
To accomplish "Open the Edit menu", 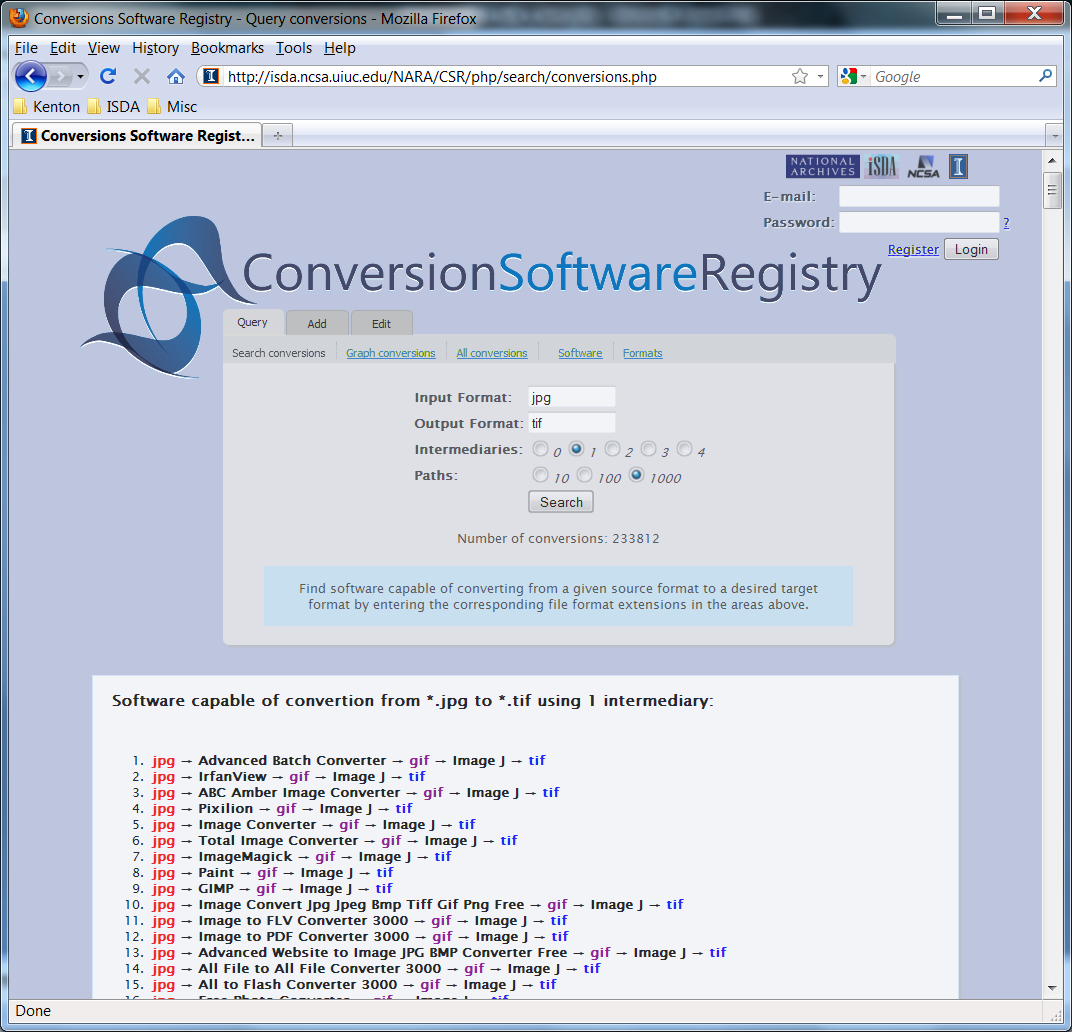I will click(x=63, y=48).
